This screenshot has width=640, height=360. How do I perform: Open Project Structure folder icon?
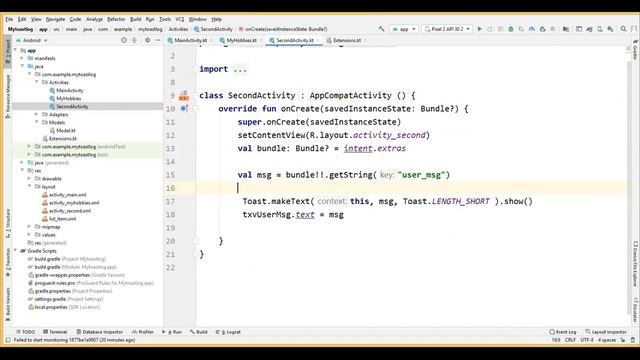[566, 29]
